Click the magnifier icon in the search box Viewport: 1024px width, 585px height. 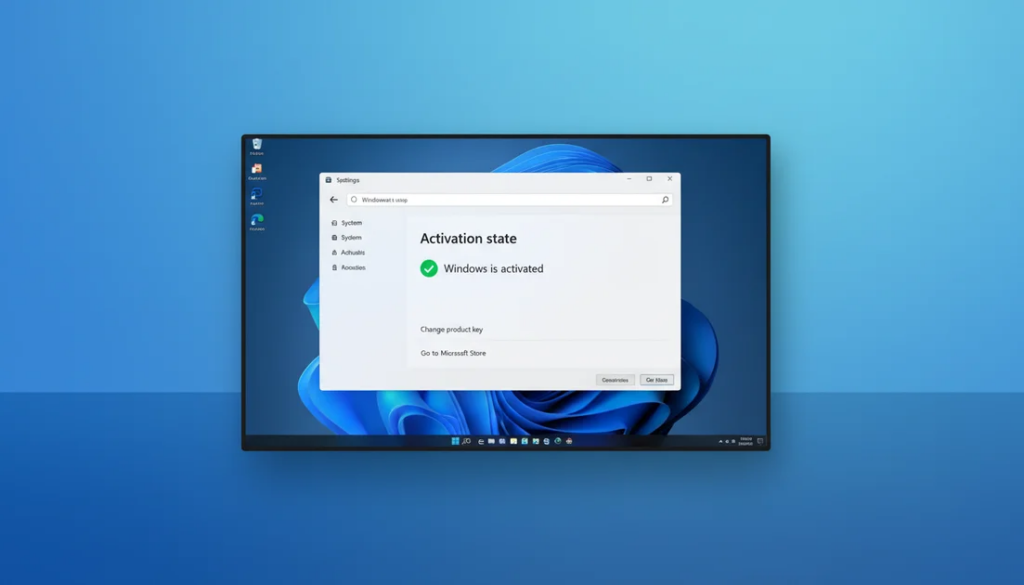(665, 199)
